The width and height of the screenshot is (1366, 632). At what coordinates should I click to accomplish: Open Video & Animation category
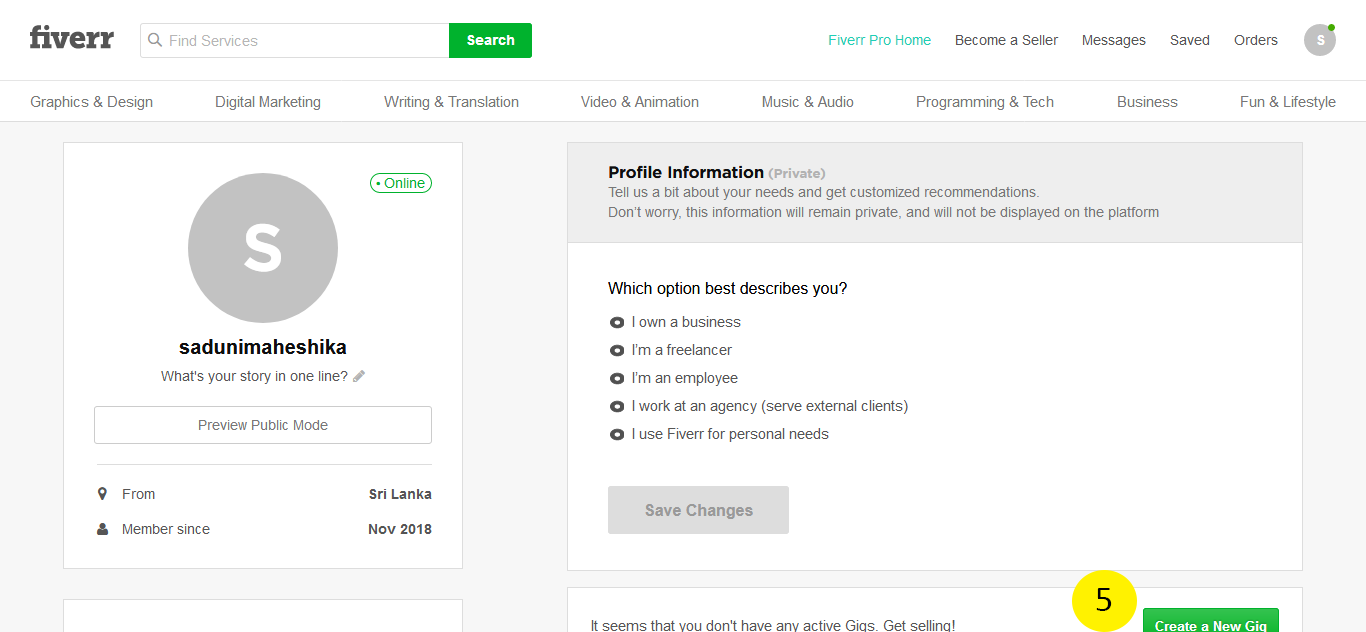[x=640, y=102]
